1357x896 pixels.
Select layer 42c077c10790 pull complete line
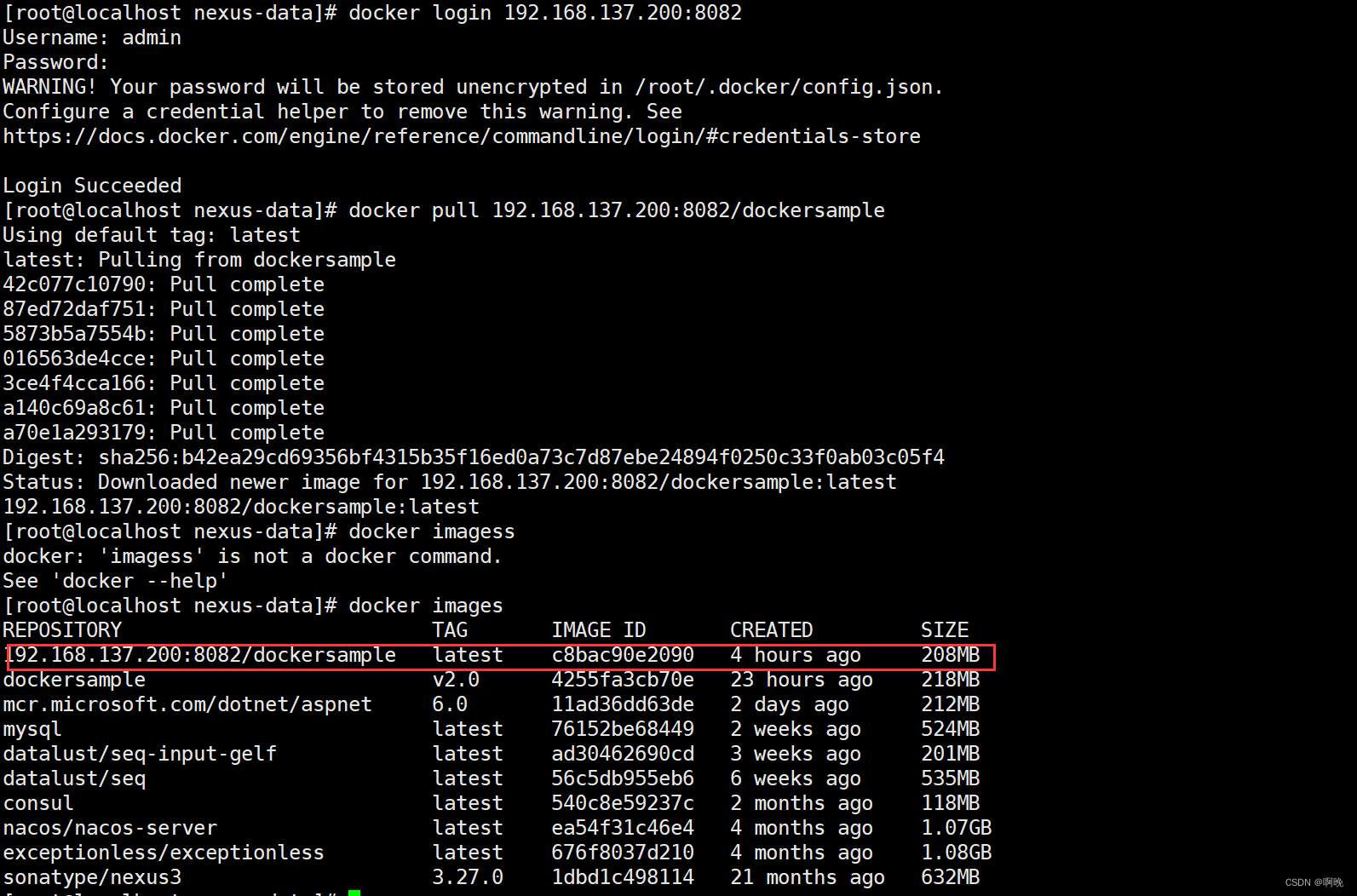click(164, 284)
